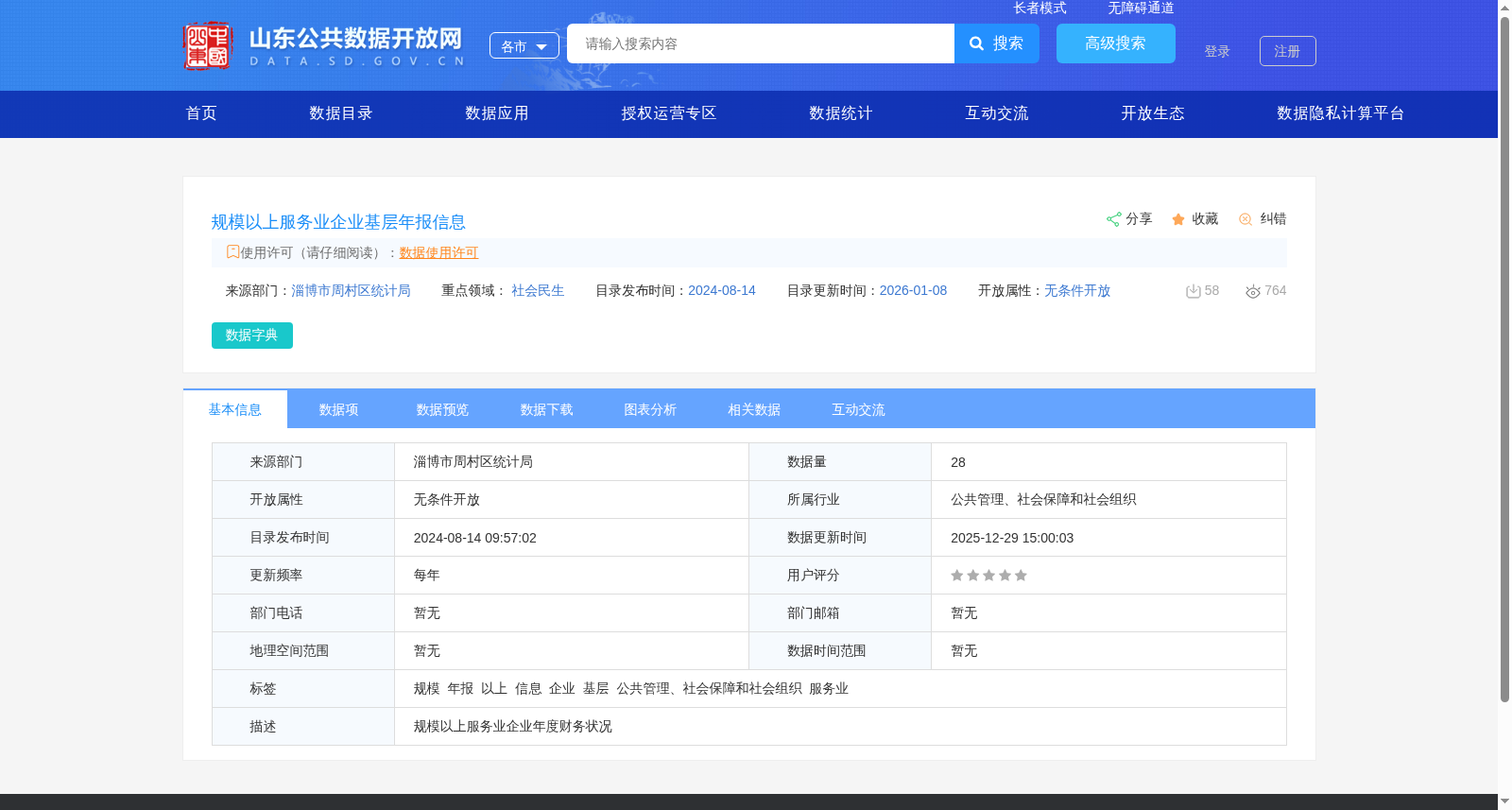Click the bookmark icon before 使用许可
The width and height of the screenshot is (1512, 810).
pos(232,252)
